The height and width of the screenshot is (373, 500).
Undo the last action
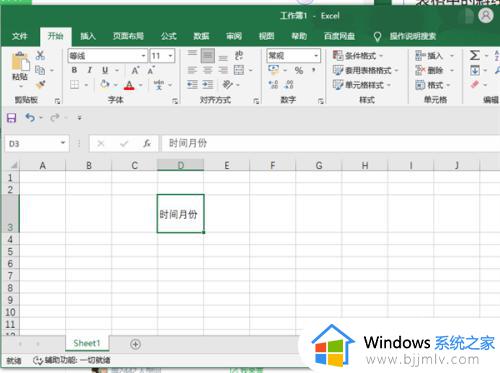30,117
